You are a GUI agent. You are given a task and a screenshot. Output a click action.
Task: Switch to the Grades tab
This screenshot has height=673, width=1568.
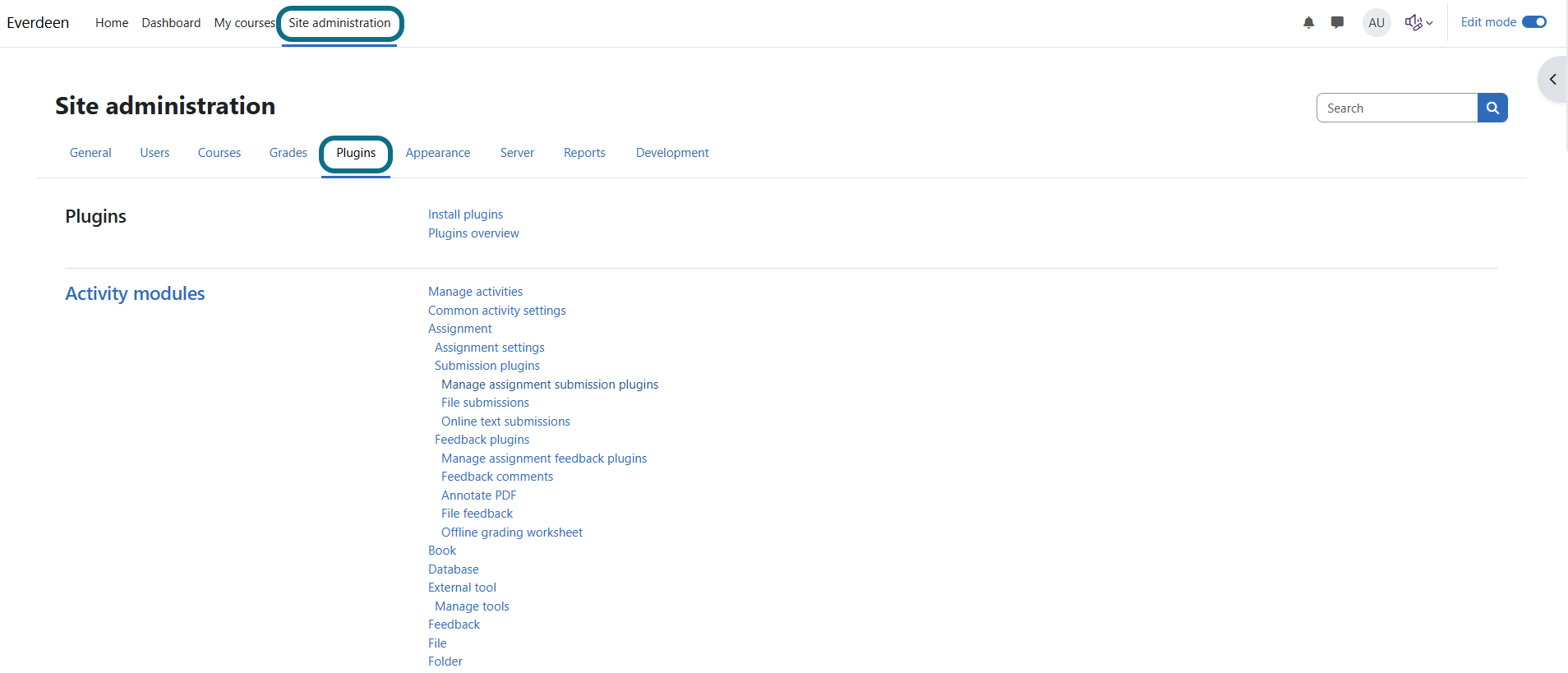click(288, 153)
